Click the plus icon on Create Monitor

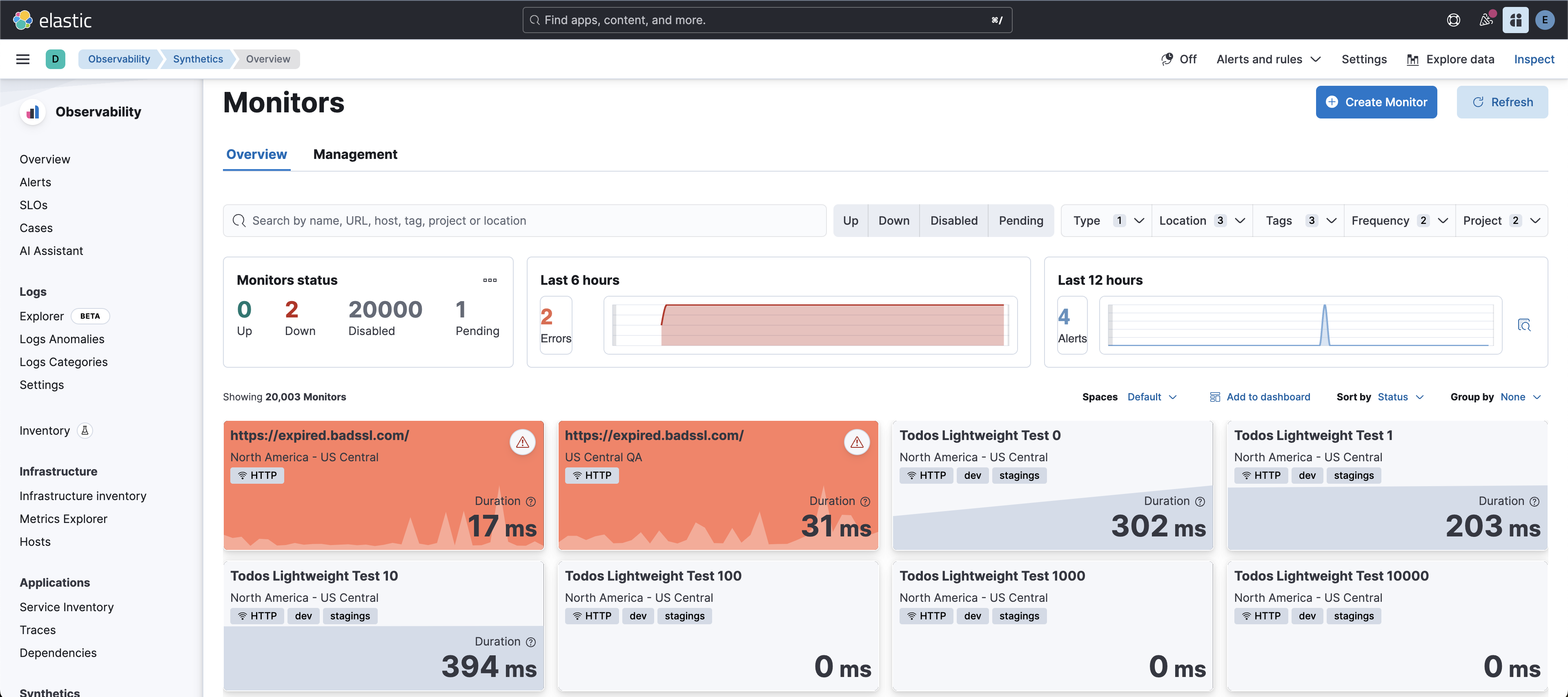pyautogui.click(x=1332, y=102)
